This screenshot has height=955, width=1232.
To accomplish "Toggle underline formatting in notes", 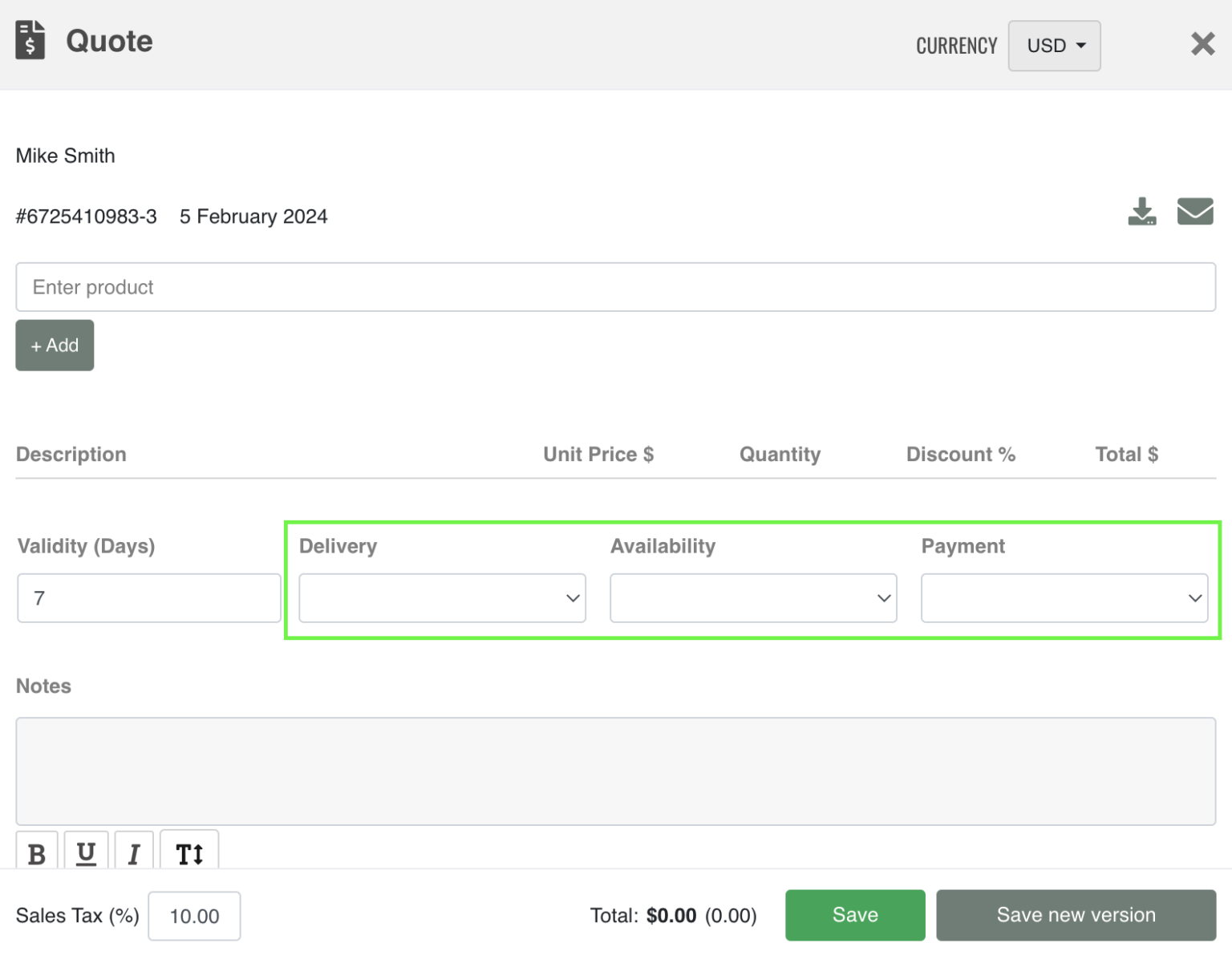I will [x=86, y=853].
